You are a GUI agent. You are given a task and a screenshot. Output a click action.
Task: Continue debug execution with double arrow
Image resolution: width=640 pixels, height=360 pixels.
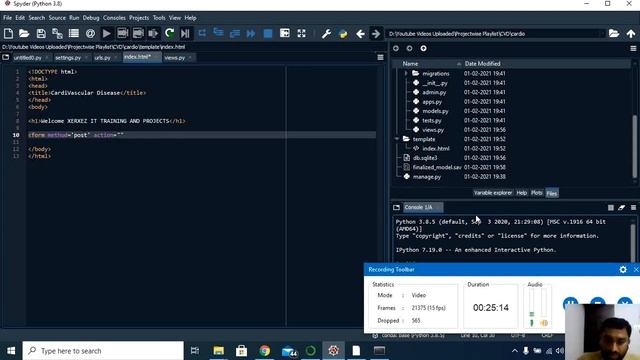[251, 33]
